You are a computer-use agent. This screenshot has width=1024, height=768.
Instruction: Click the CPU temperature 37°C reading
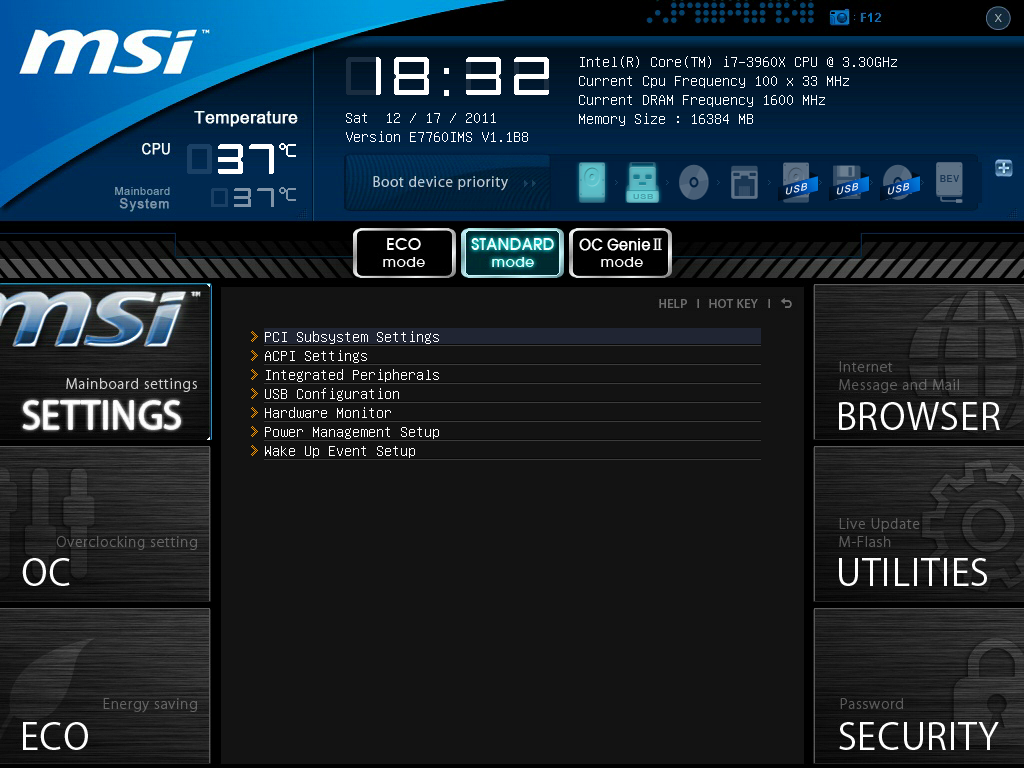(242, 159)
